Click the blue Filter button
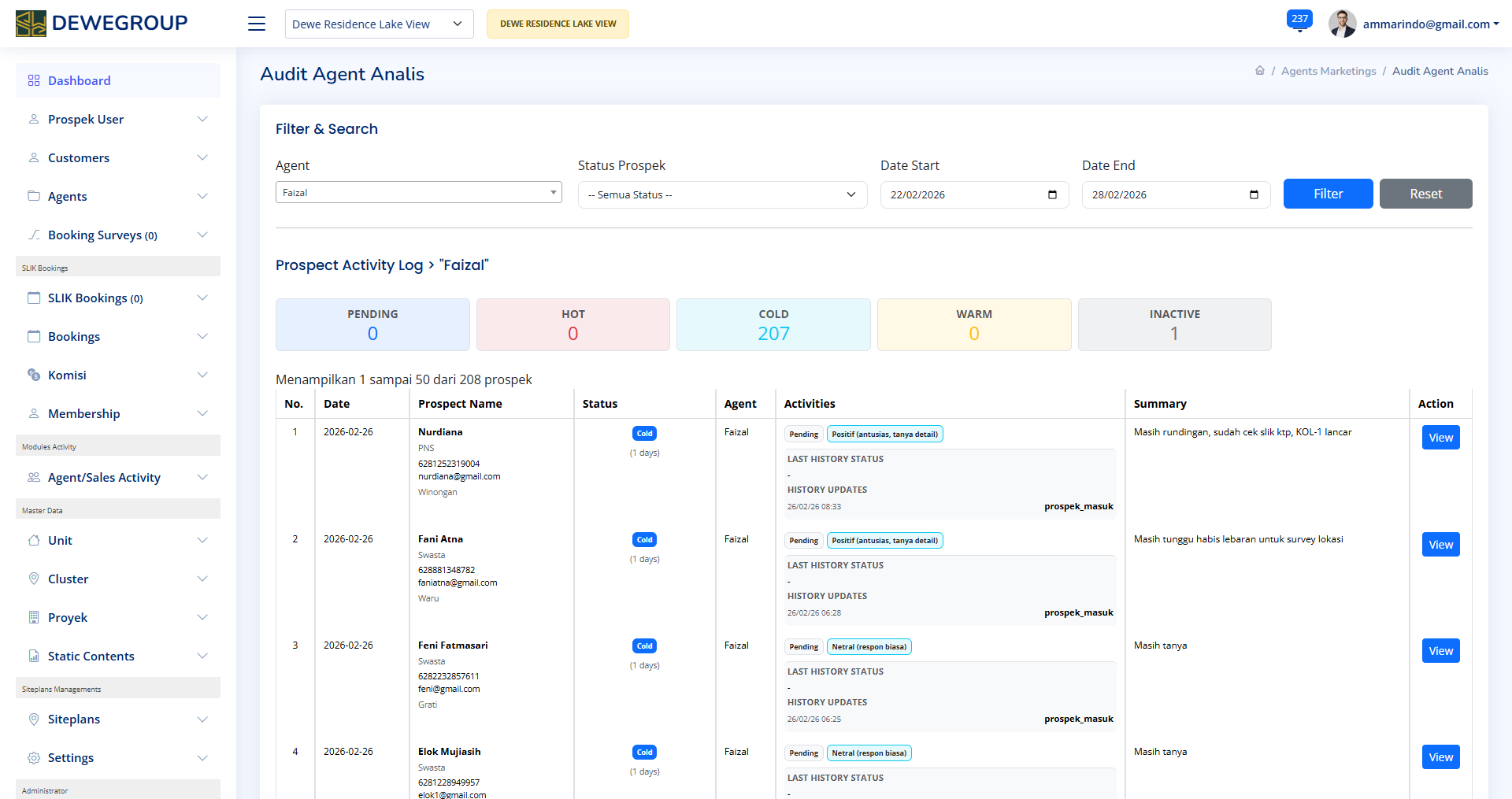This screenshot has height=799, width=1512. click(x=1328, y=194)
